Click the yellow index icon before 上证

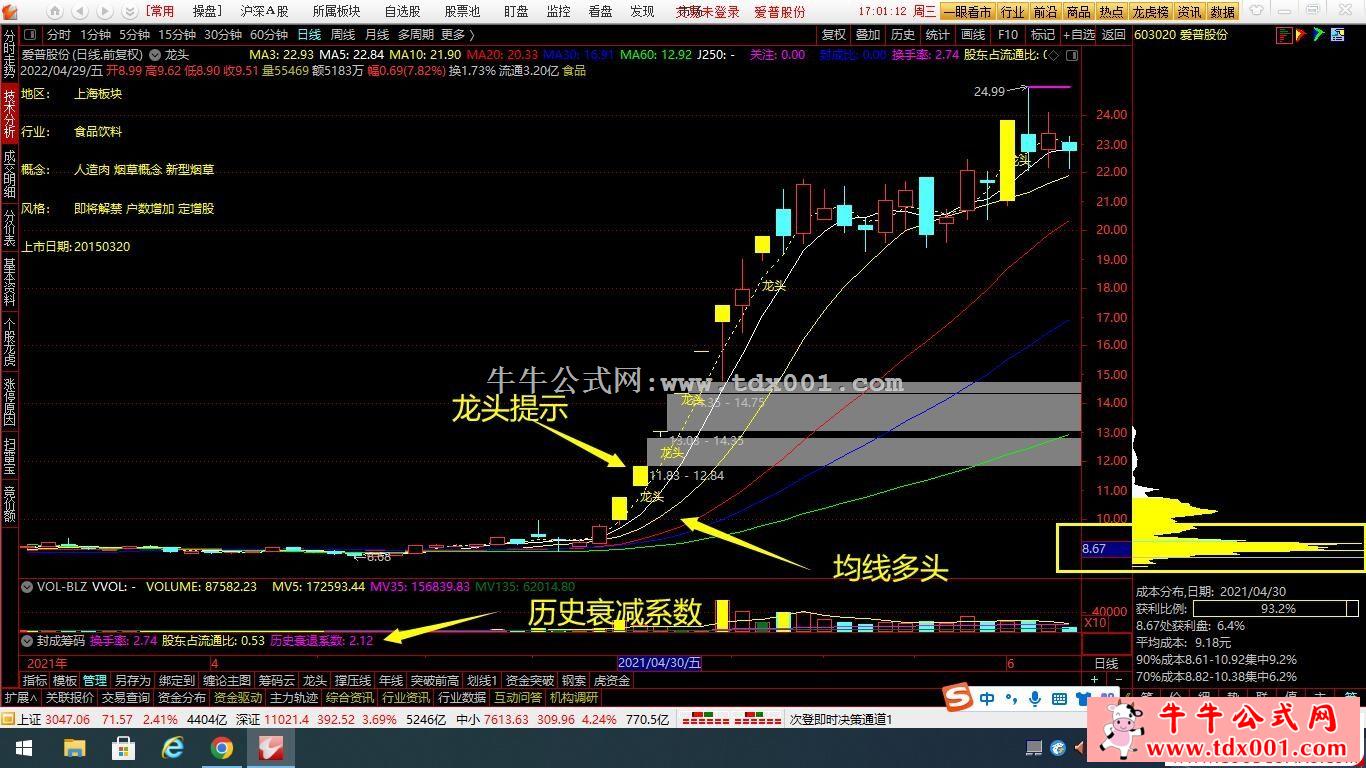[8, 719]
